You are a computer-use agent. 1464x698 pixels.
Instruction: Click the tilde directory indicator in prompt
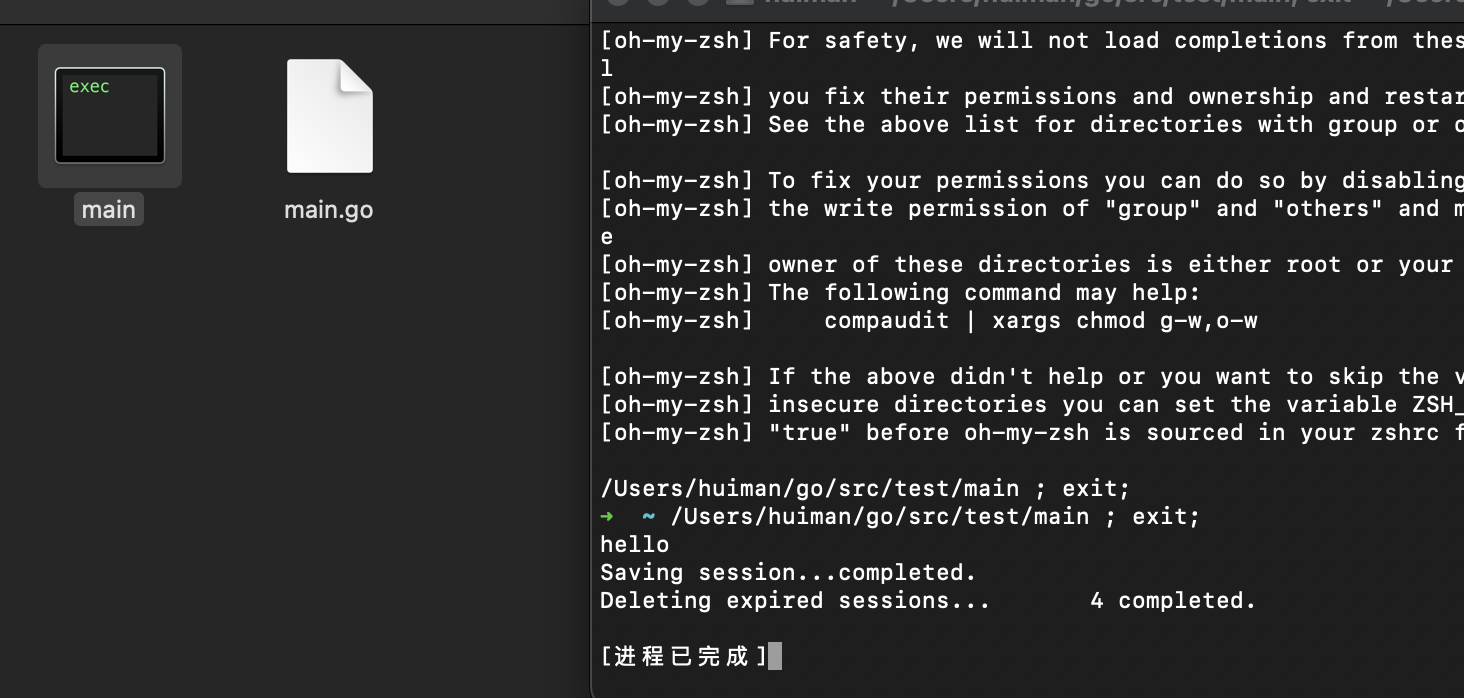pos(648,516)
